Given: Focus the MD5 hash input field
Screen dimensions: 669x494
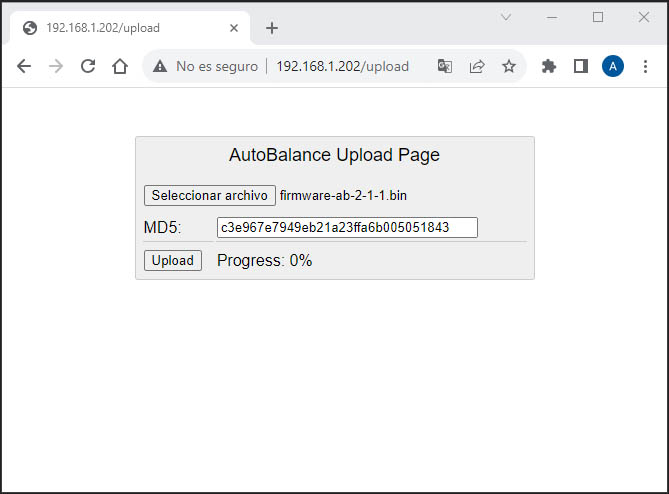Looking at the screenshot, I should point(347,227).
